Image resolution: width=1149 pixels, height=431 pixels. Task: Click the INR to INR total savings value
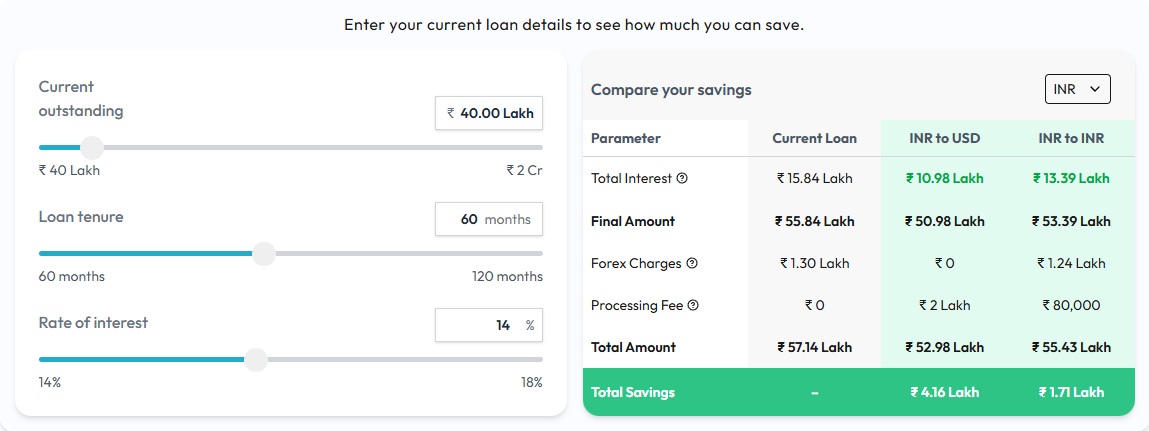(1070, 392)
